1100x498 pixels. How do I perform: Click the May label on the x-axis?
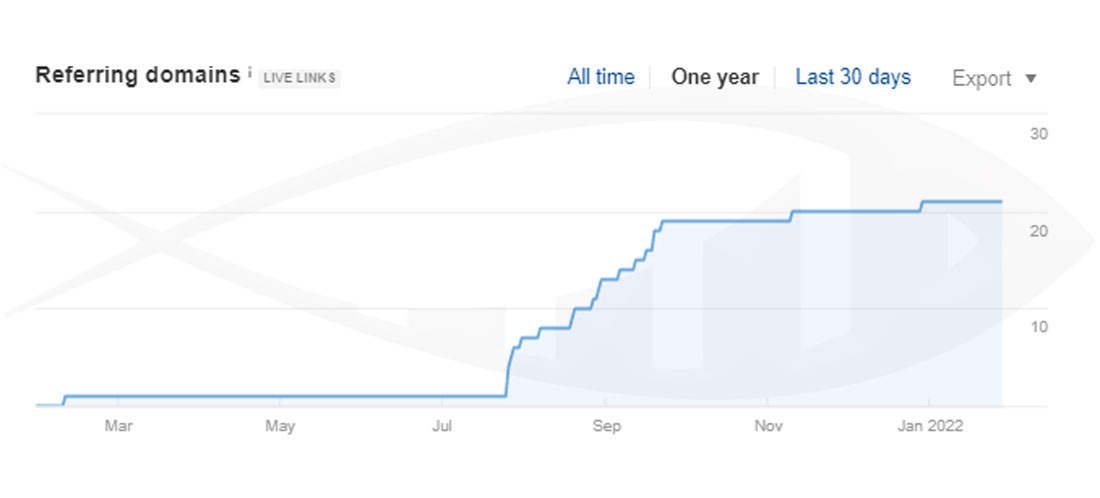point(280,427)
